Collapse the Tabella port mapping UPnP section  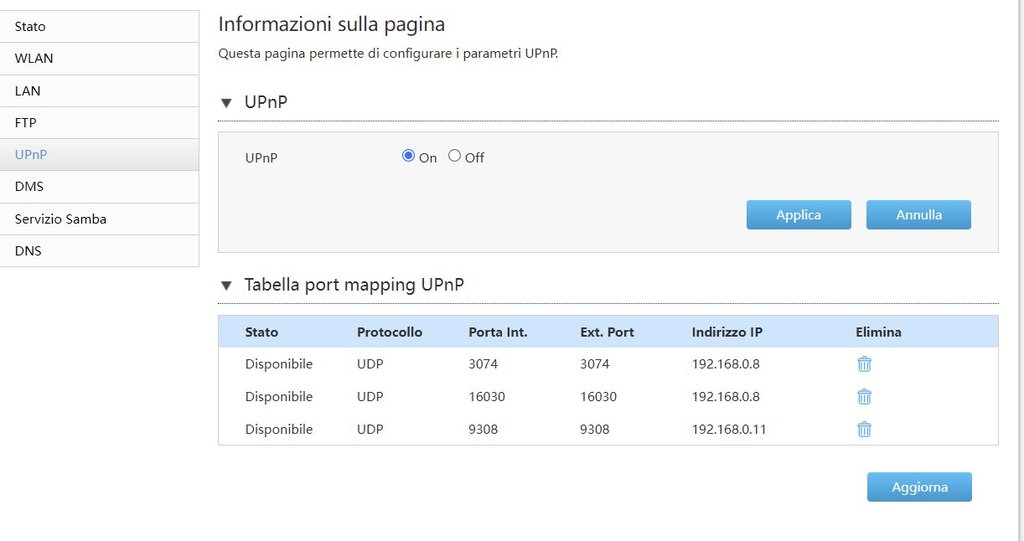click(x=226, y=285)
